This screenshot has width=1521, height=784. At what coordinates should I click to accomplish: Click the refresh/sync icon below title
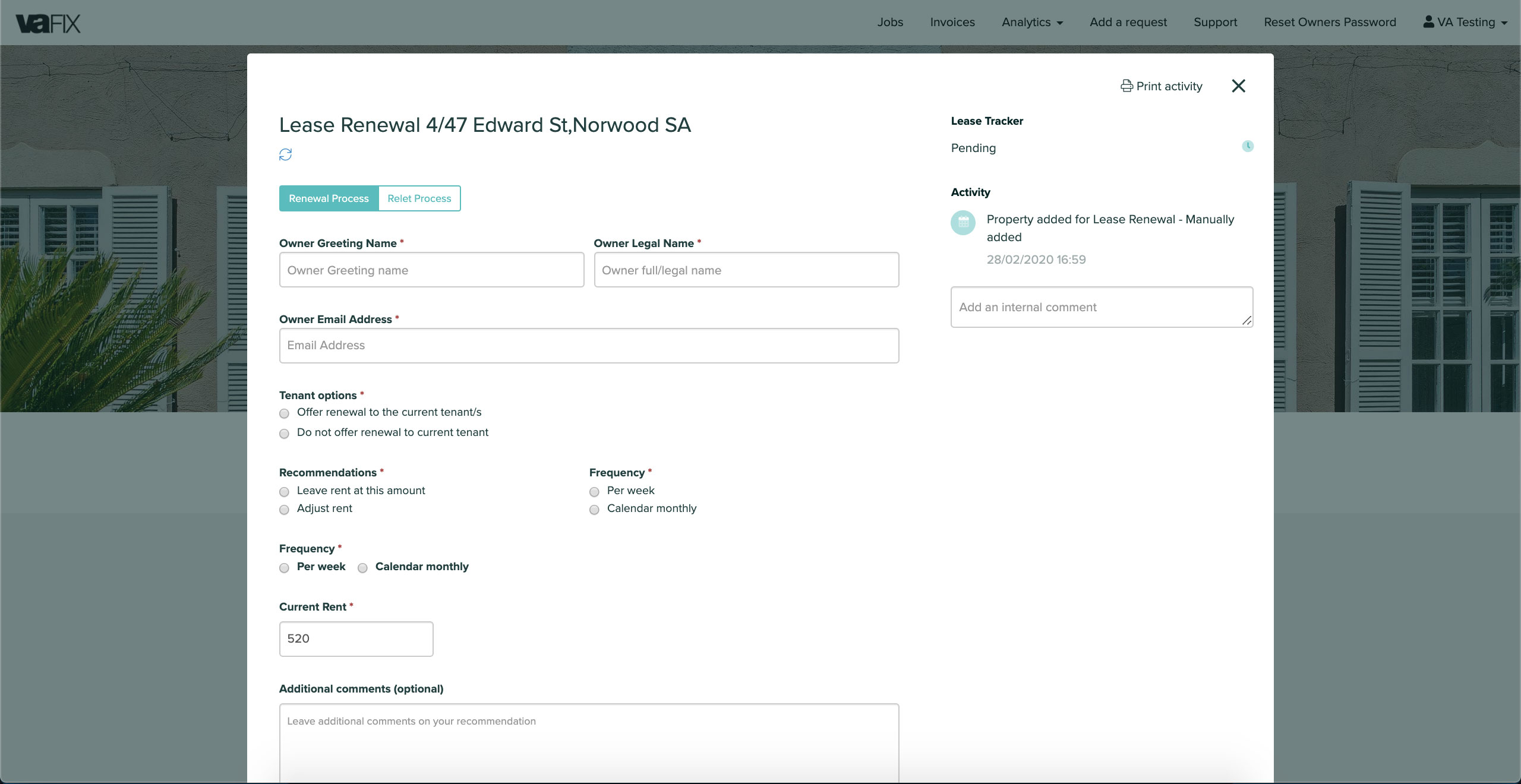[x=286, y=154]
